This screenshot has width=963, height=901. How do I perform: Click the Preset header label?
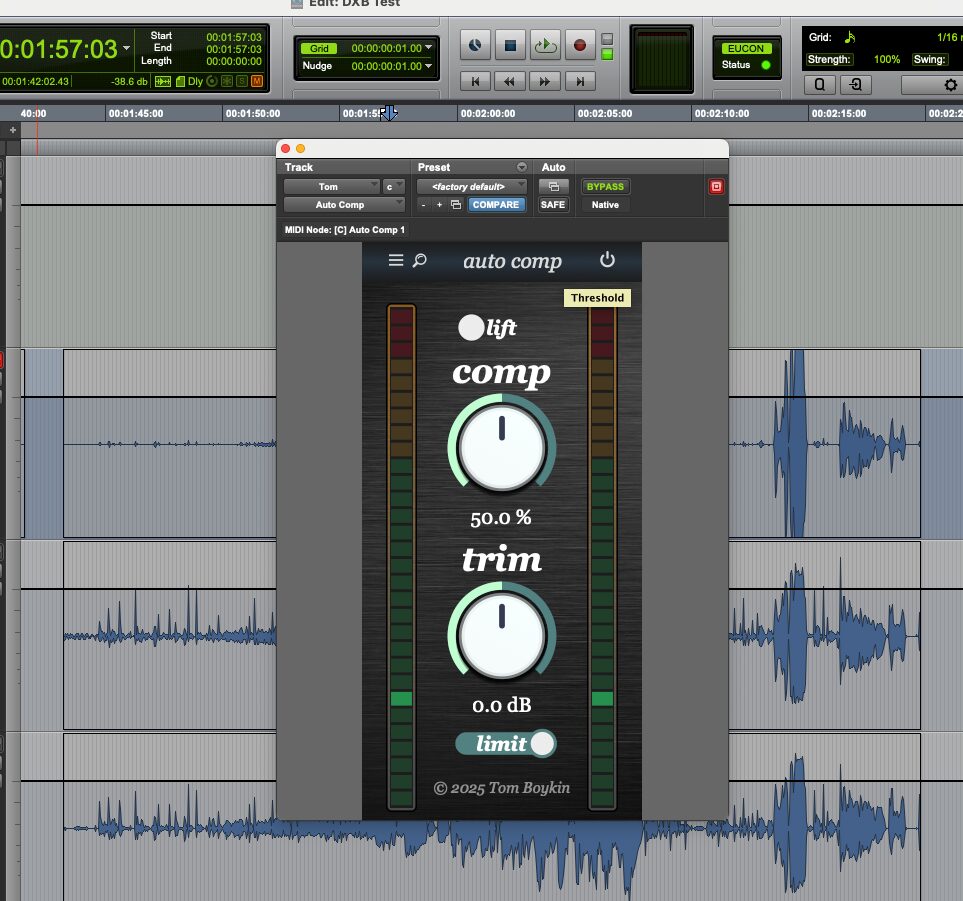pyautogui.click(x=434, y=167)
